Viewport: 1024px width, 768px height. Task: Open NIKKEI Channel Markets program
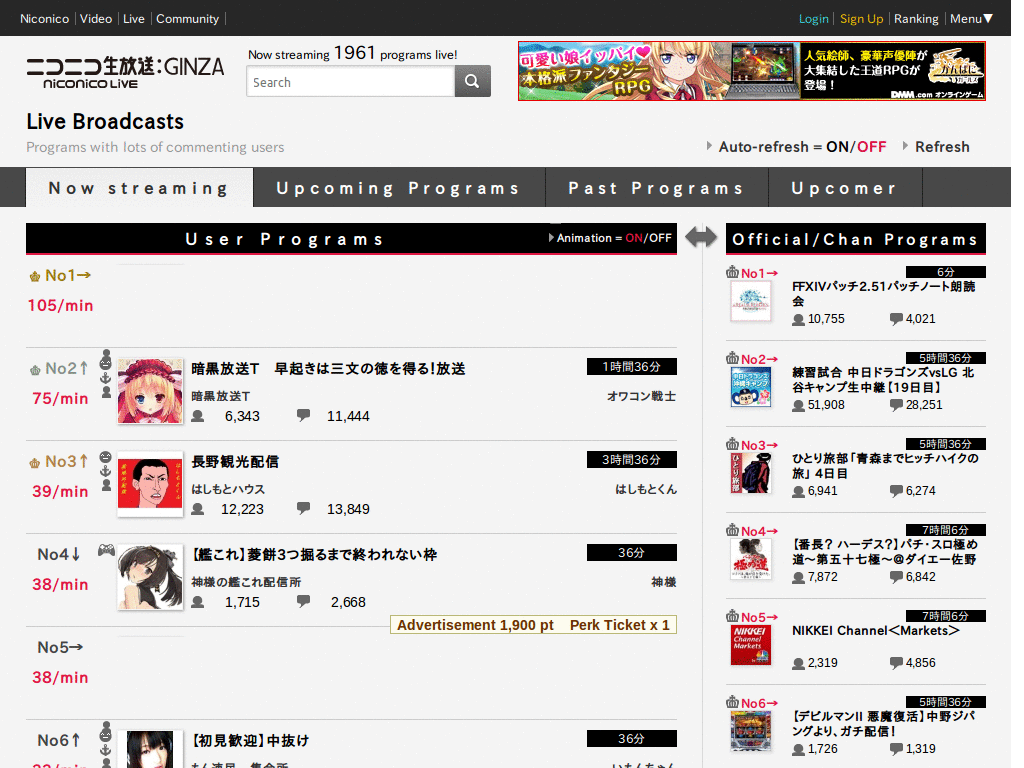pyautogui.click(x=876, y=631)
